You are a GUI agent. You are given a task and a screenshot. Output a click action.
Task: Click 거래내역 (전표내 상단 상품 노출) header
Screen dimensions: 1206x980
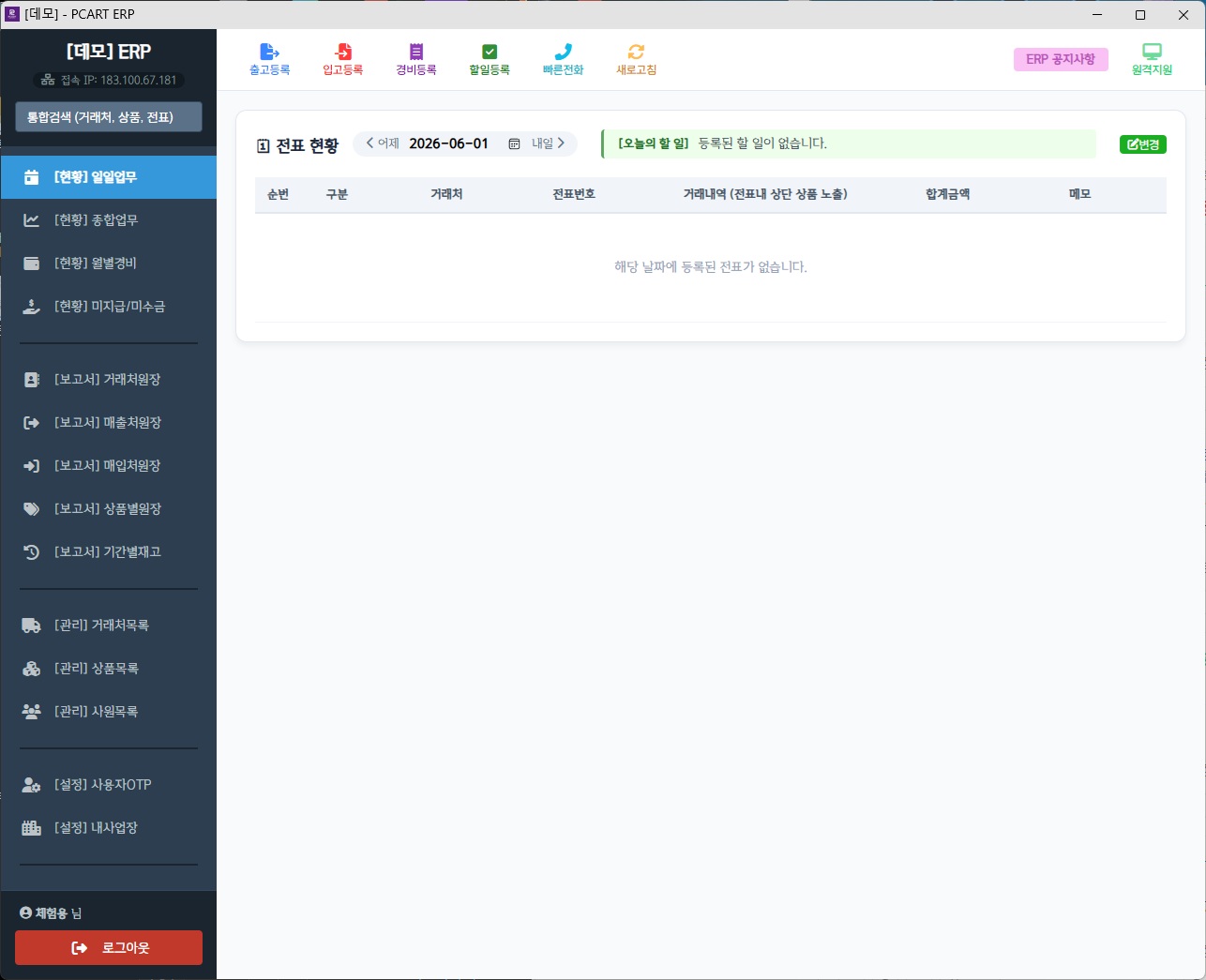pos(765,194)
